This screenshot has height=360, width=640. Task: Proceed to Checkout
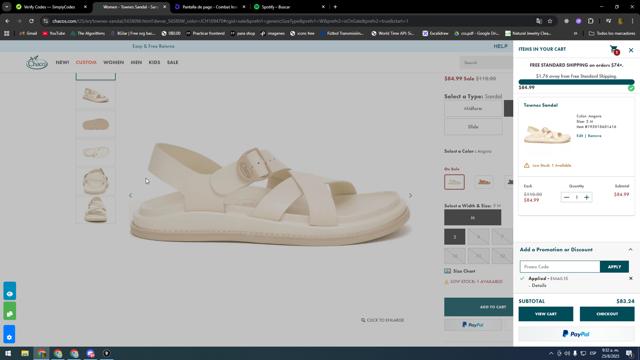(x=607, y=314)
